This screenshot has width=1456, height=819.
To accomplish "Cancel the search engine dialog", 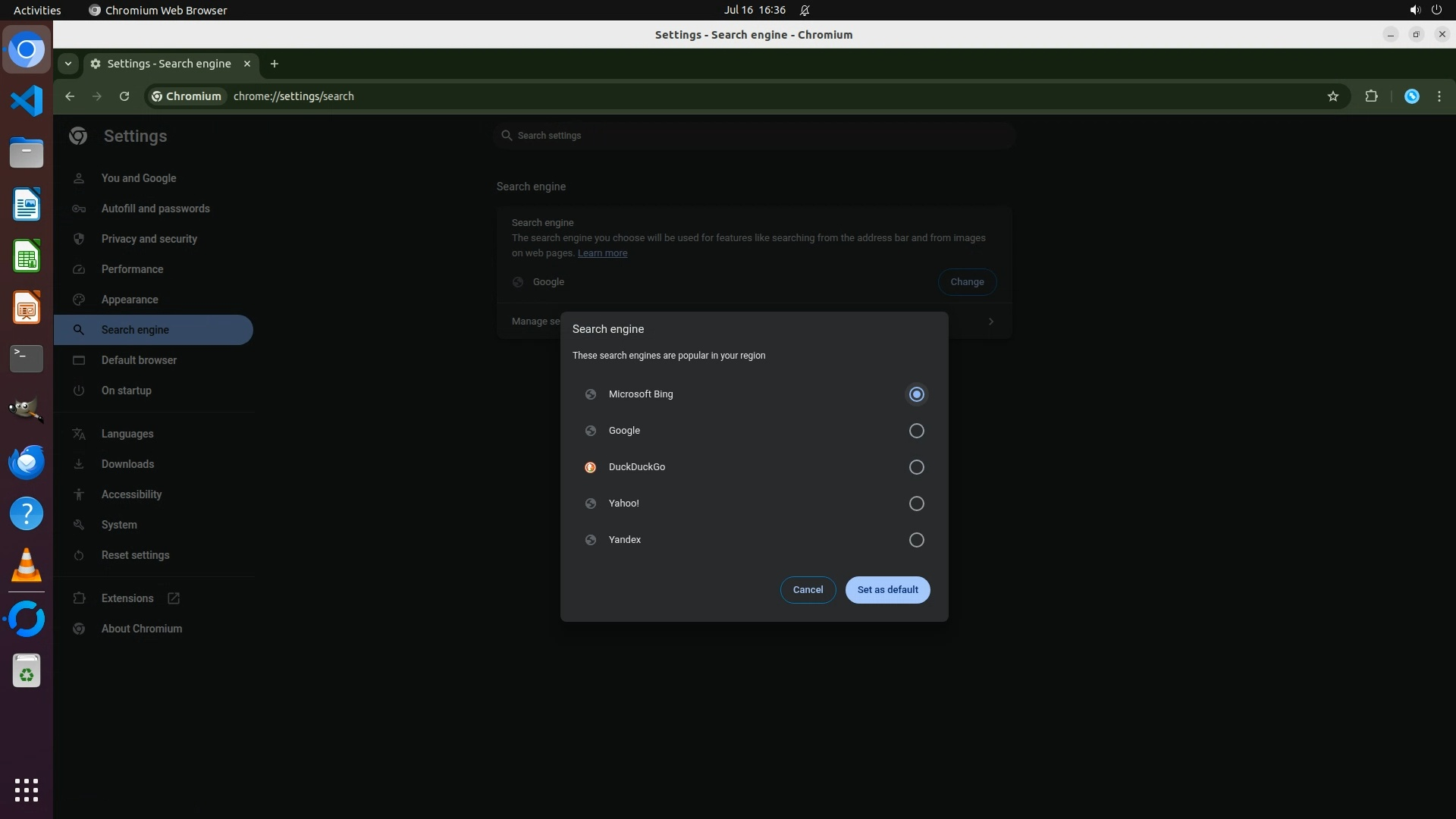I will pos(808,590).
